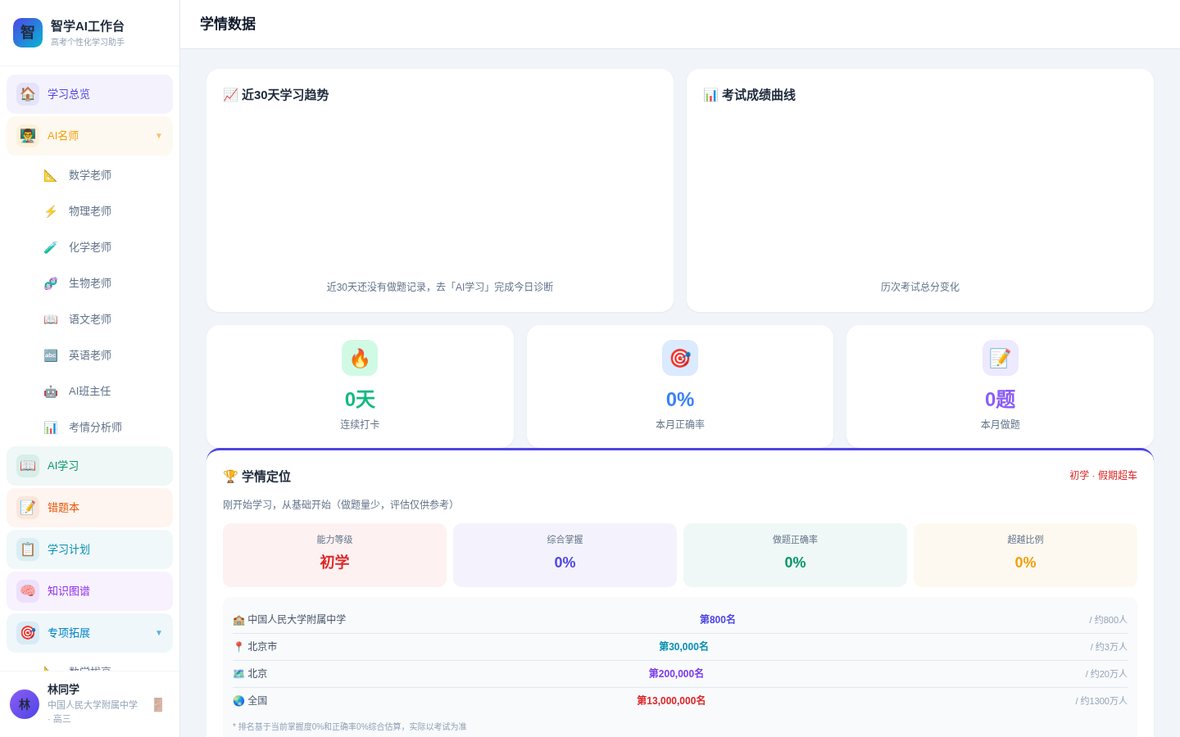Viewport: 1180px width, 737px height.
Task: Click the / 约800人 total text
Action: (1108, 620)
